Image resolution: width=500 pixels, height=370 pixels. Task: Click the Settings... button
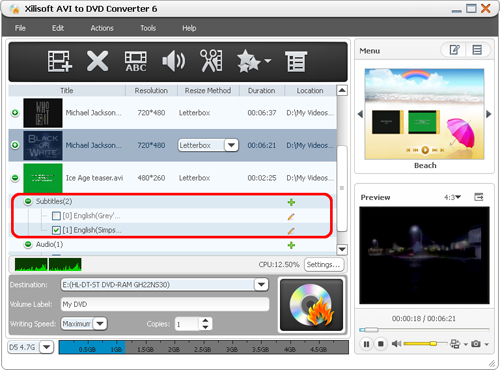click(x=323, y=265)
